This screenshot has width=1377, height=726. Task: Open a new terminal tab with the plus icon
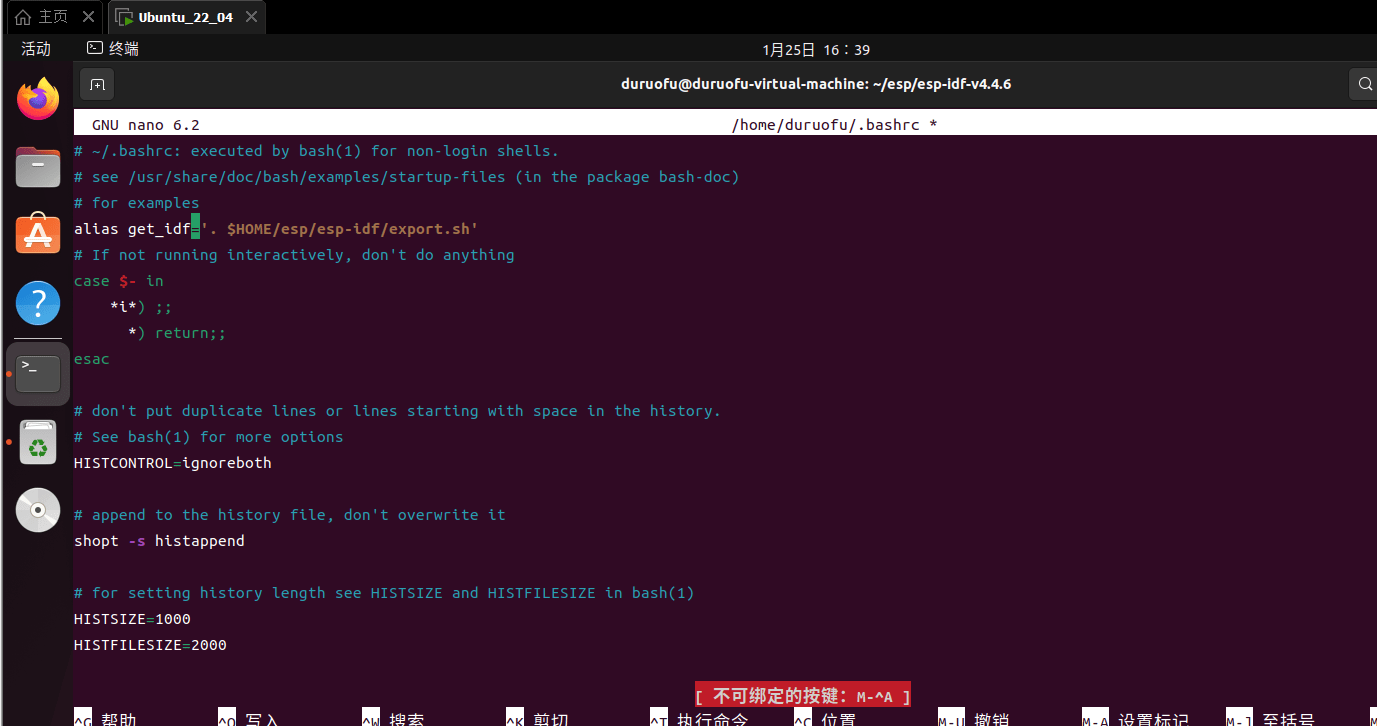pyautogui.click(x=97, y=85)
